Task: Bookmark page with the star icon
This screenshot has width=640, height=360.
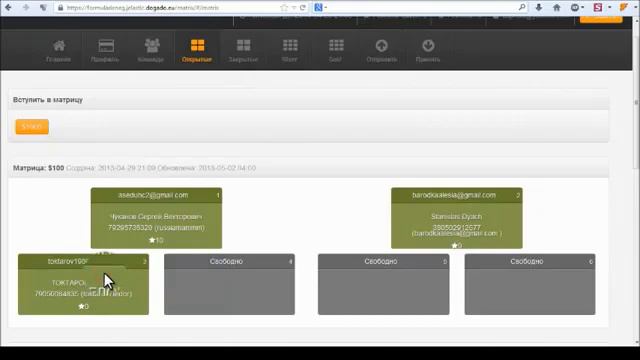Action: coord(284,8)
